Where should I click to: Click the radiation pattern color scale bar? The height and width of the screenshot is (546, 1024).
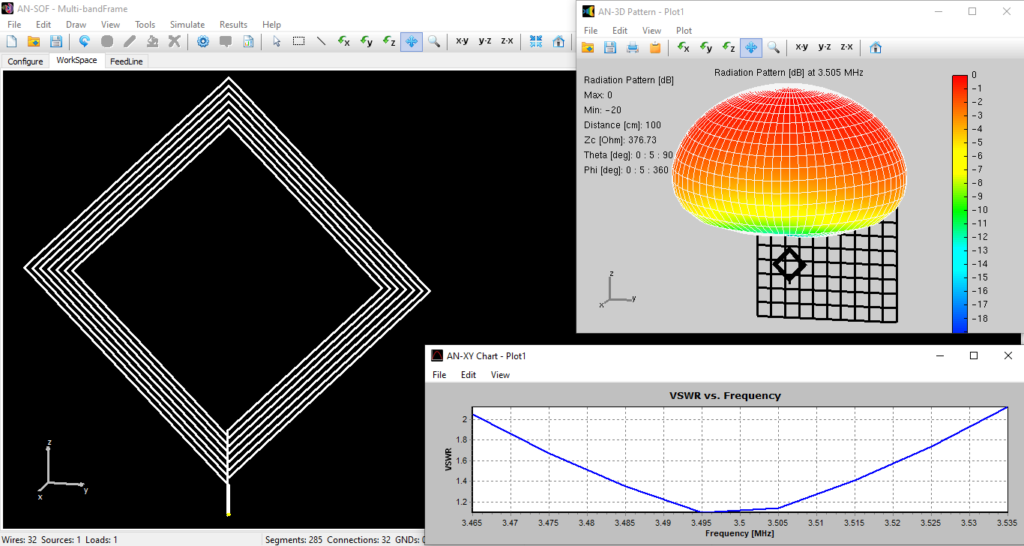pos(959,204)
